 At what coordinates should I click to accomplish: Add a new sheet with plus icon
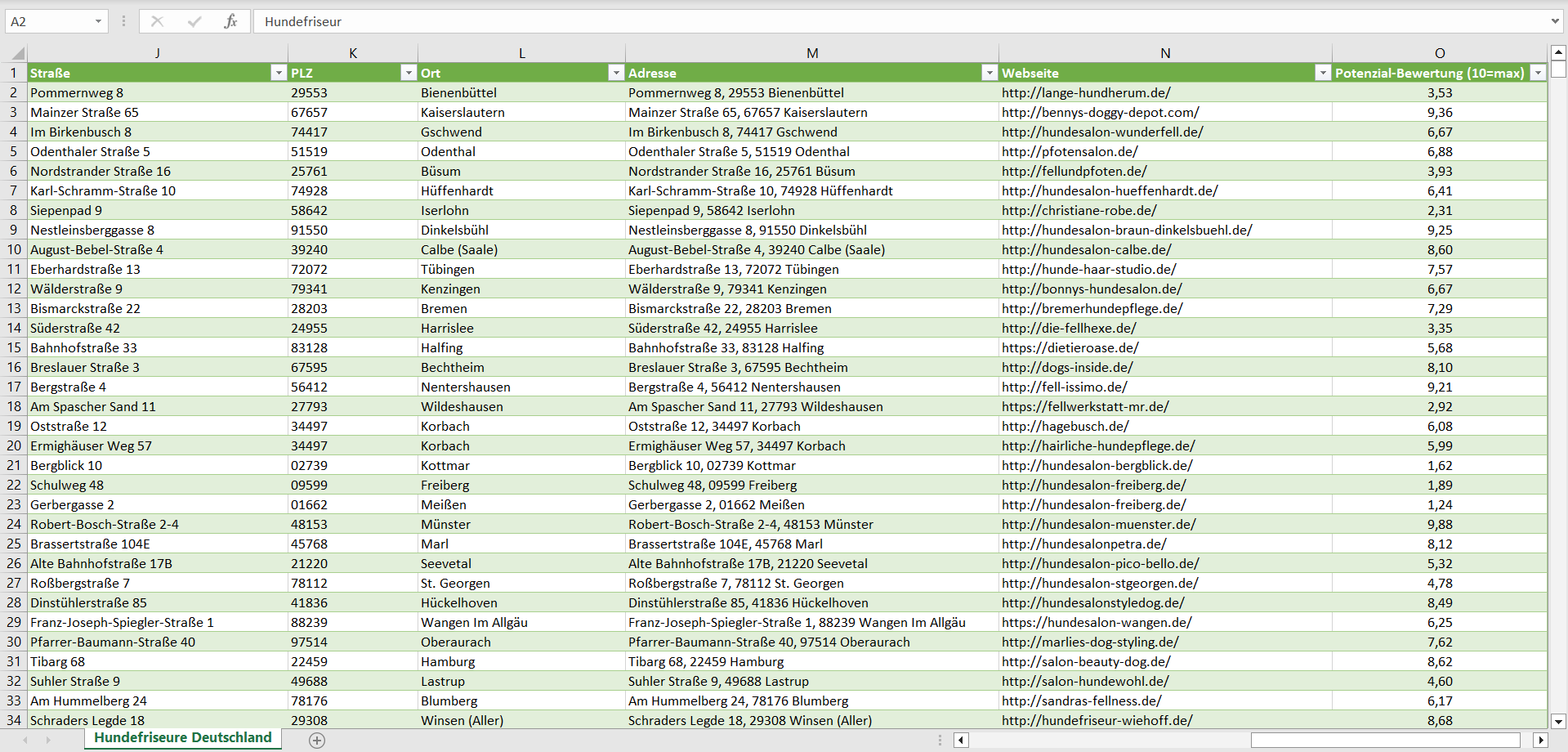(x=317, y=740)
